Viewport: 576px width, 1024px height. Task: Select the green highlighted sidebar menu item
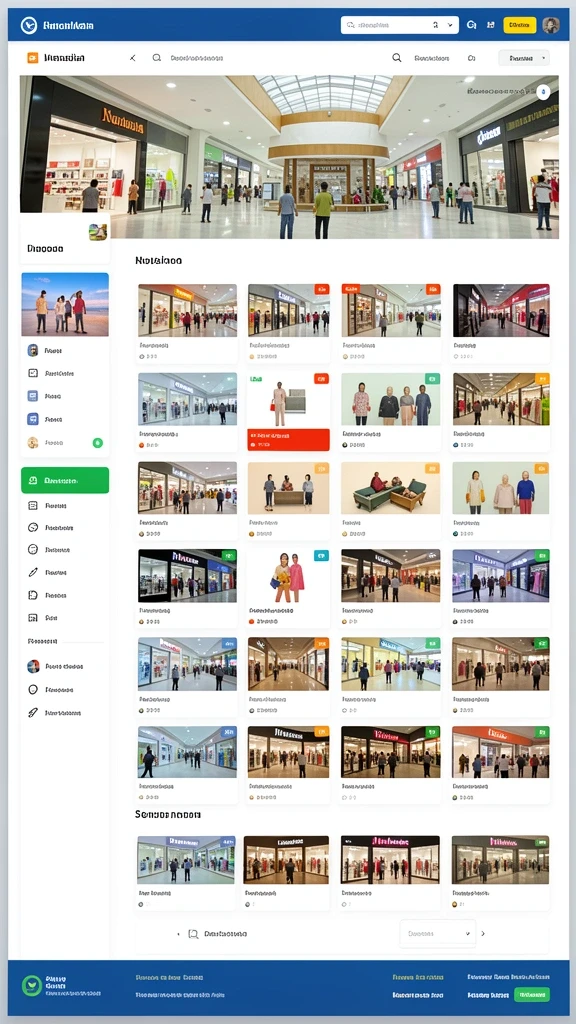click(x=65, y=480)
